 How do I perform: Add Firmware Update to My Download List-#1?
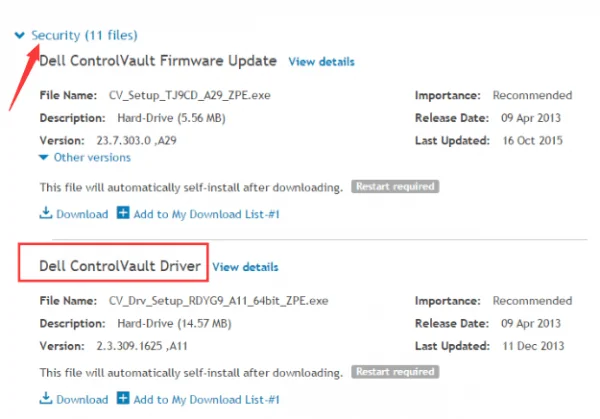pyautogui.click(x=207, y=214)
